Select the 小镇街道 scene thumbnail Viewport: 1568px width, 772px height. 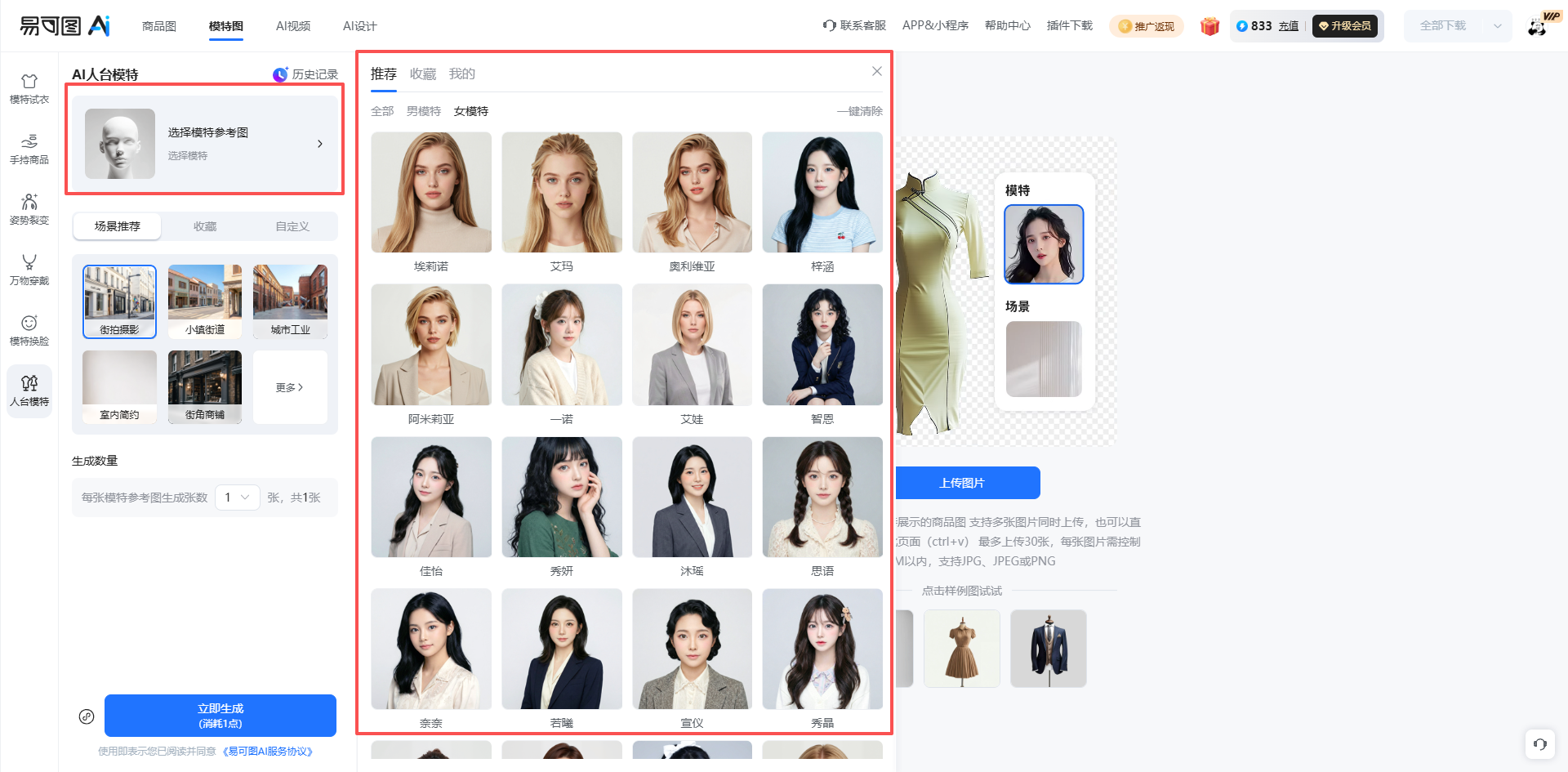click(205, 301)
